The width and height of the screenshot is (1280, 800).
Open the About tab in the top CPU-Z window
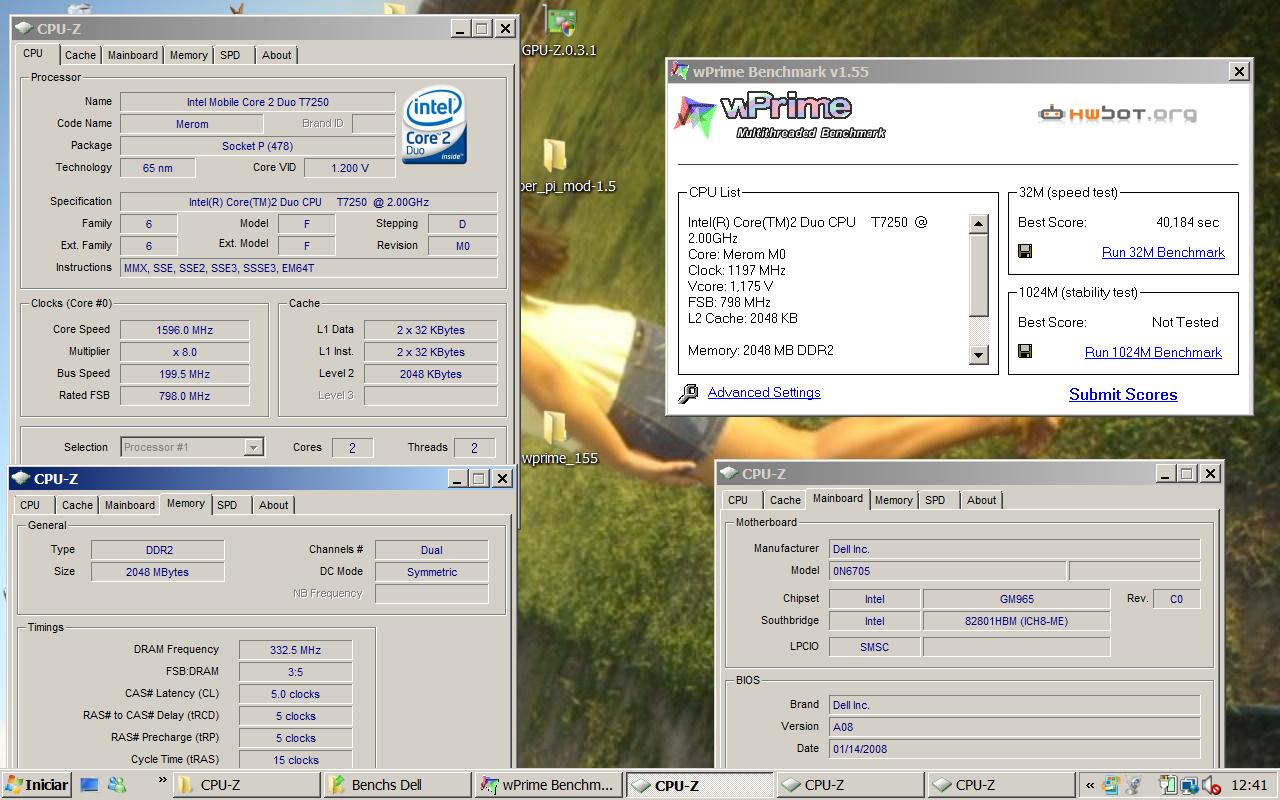click(x=277, y=55)
